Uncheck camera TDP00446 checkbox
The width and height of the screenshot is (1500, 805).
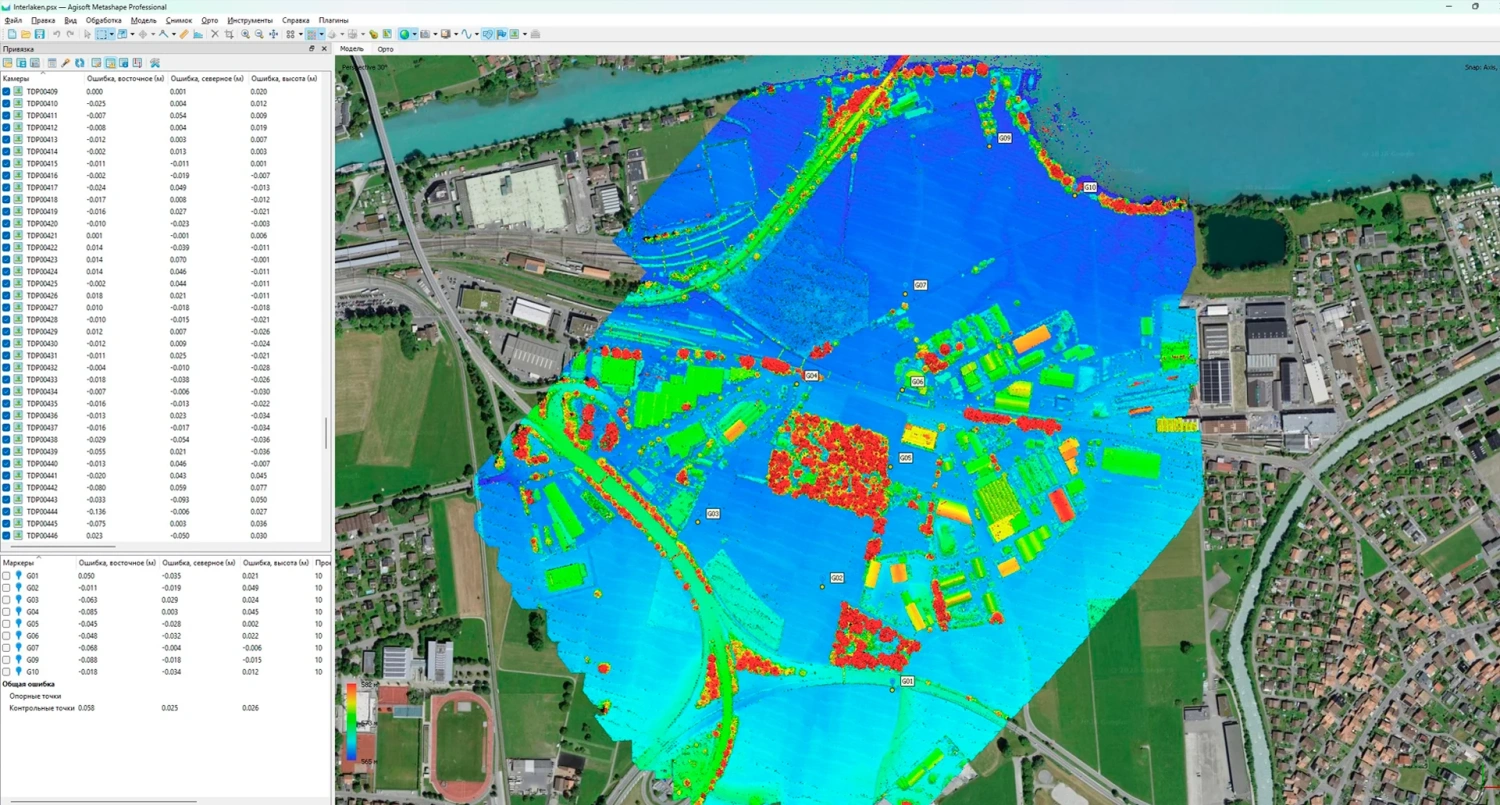pyautogui.click(x=6, y=536)
